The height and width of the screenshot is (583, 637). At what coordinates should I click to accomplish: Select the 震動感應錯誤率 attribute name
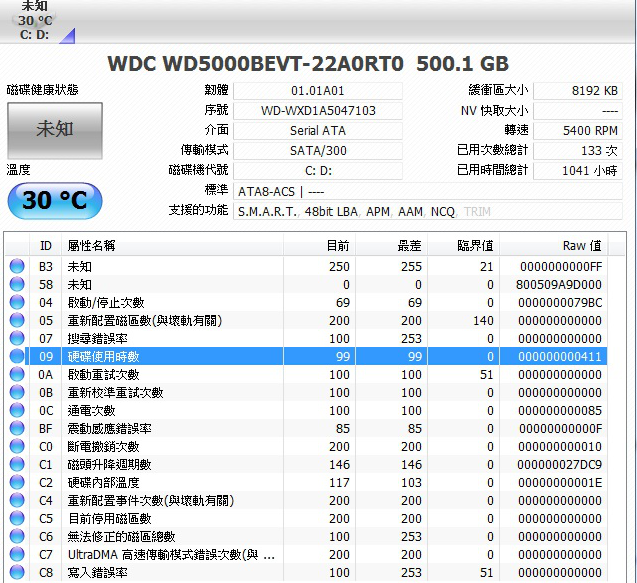click(x=109, y=428)
